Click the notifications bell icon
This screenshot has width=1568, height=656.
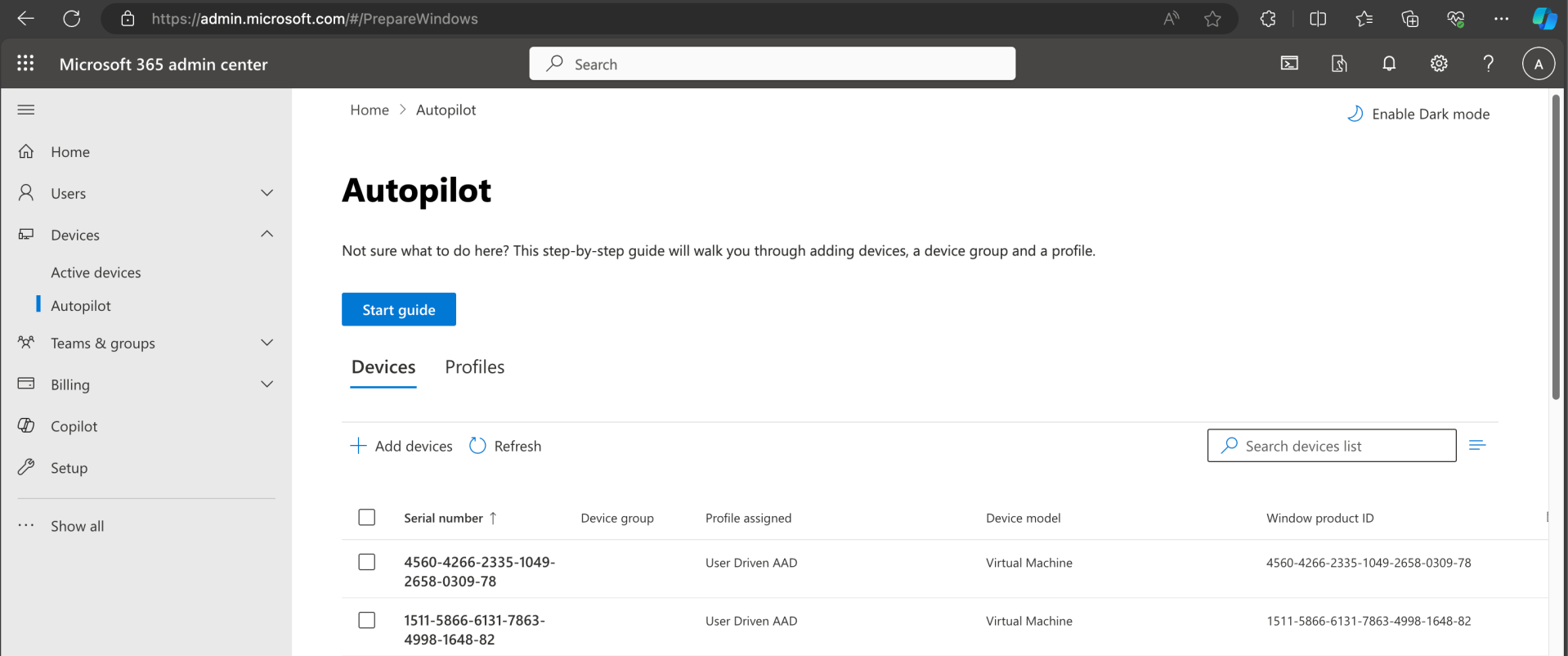point(1388,64)
